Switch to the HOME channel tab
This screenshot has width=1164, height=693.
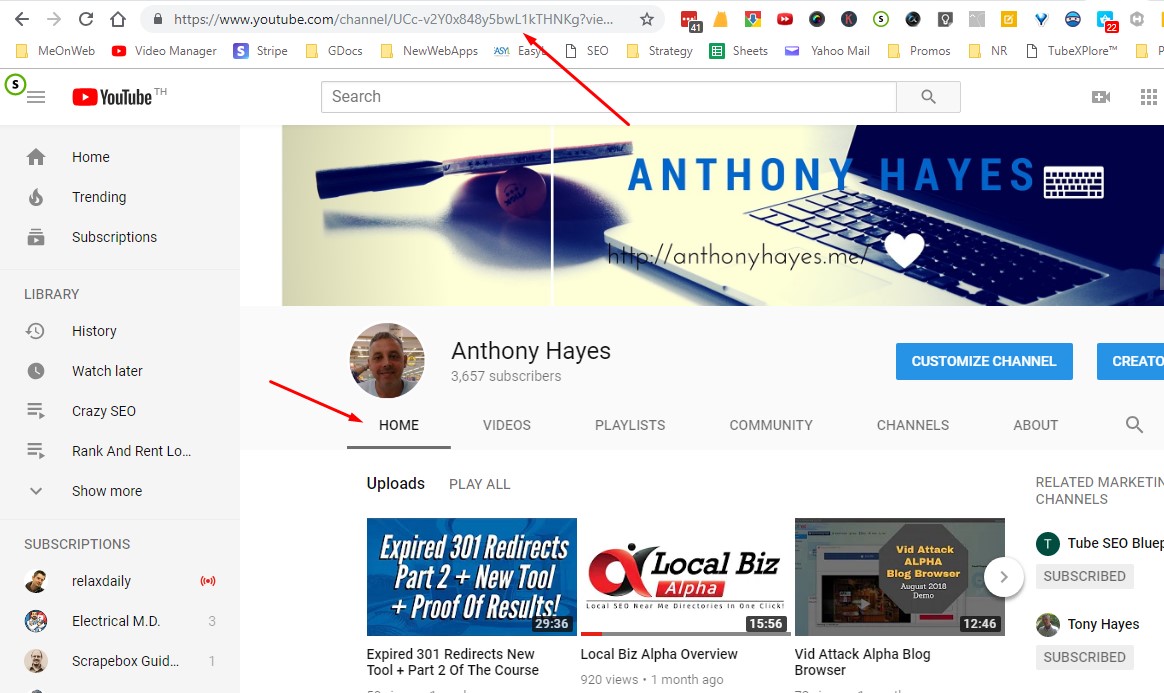click(x=399, y=425)
